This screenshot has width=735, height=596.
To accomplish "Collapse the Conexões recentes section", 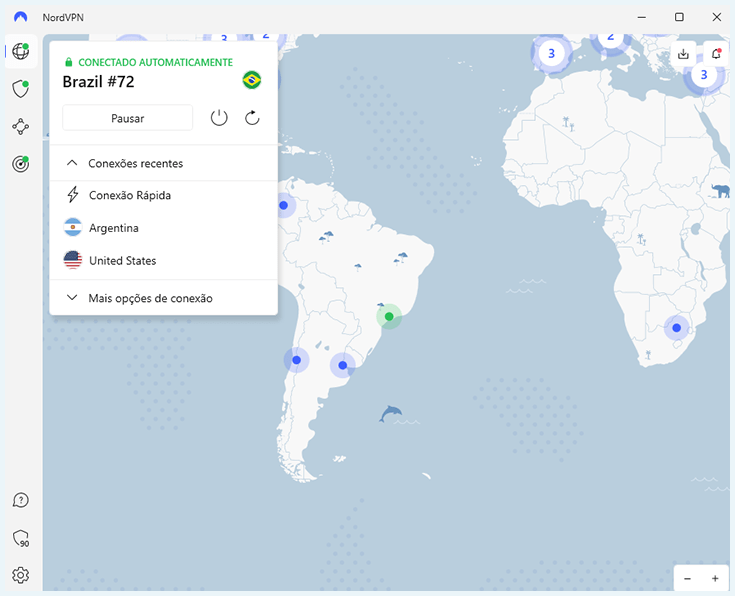I will pos(163,163).
